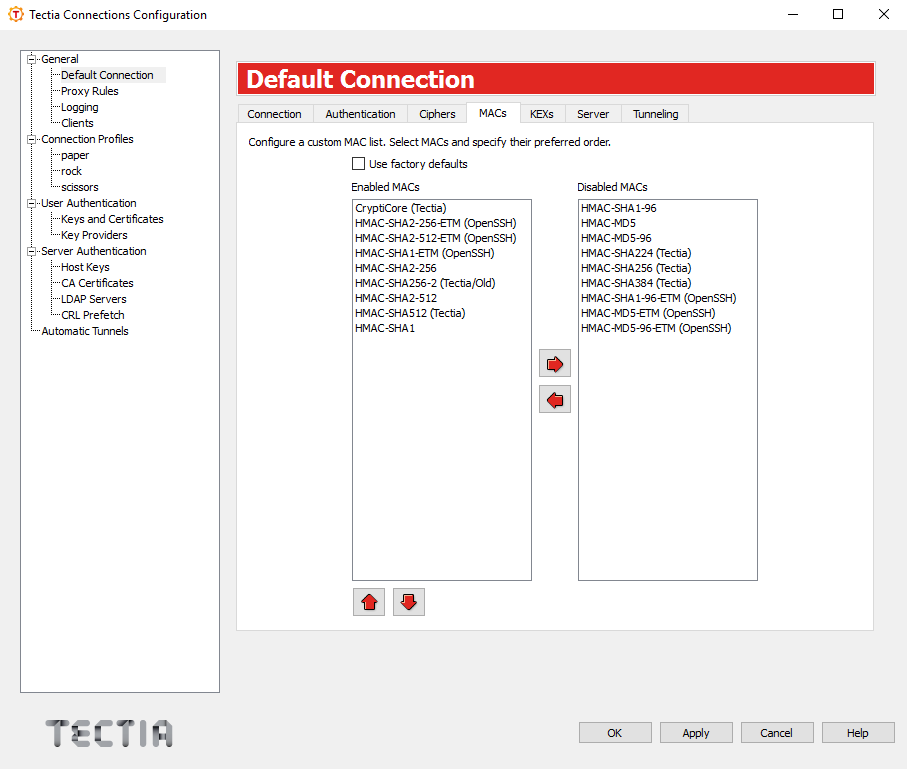The width and height of the screenshot is (907, 769).
Task: Move selected MAC down in priority
Action: (408, 601)
